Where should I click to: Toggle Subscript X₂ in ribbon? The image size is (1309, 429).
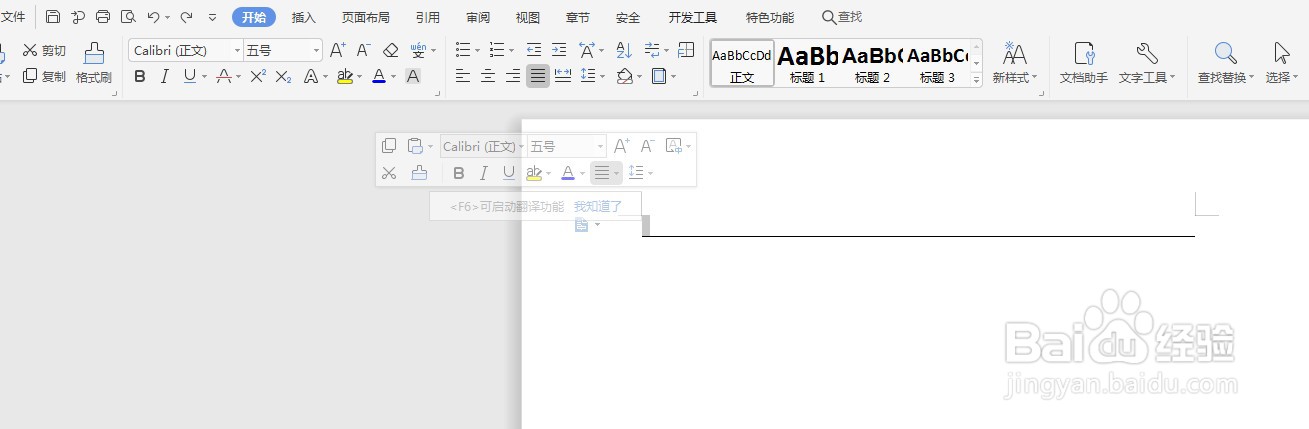(x=283, y=76)
